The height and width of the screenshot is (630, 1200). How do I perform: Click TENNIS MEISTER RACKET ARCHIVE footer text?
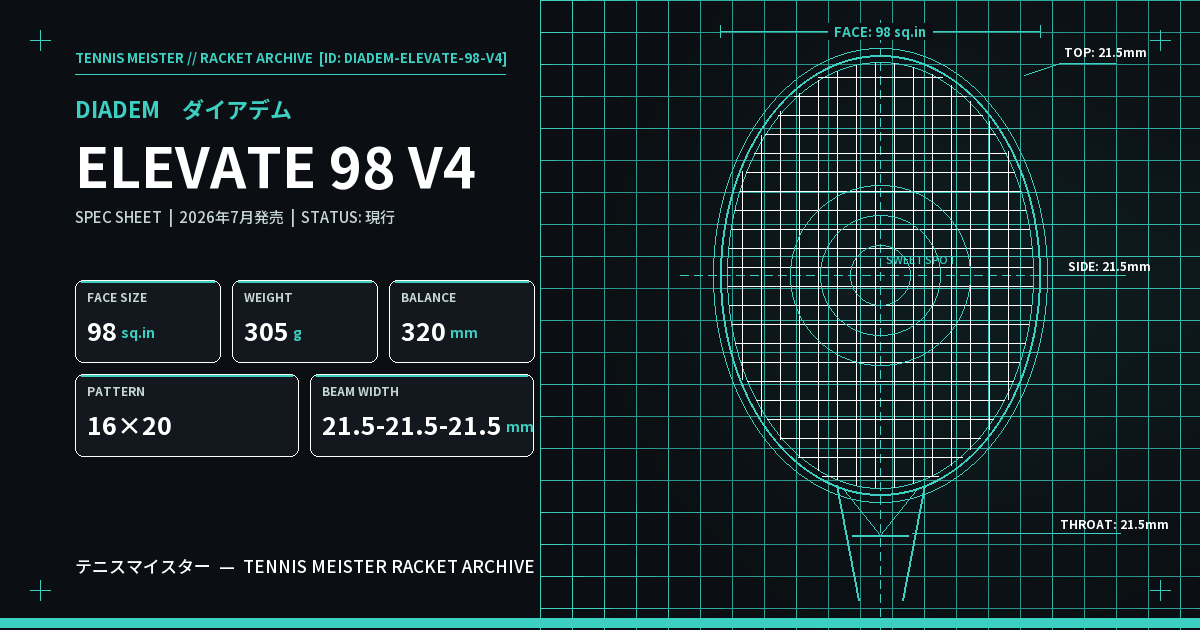click(x=389, y=567)
